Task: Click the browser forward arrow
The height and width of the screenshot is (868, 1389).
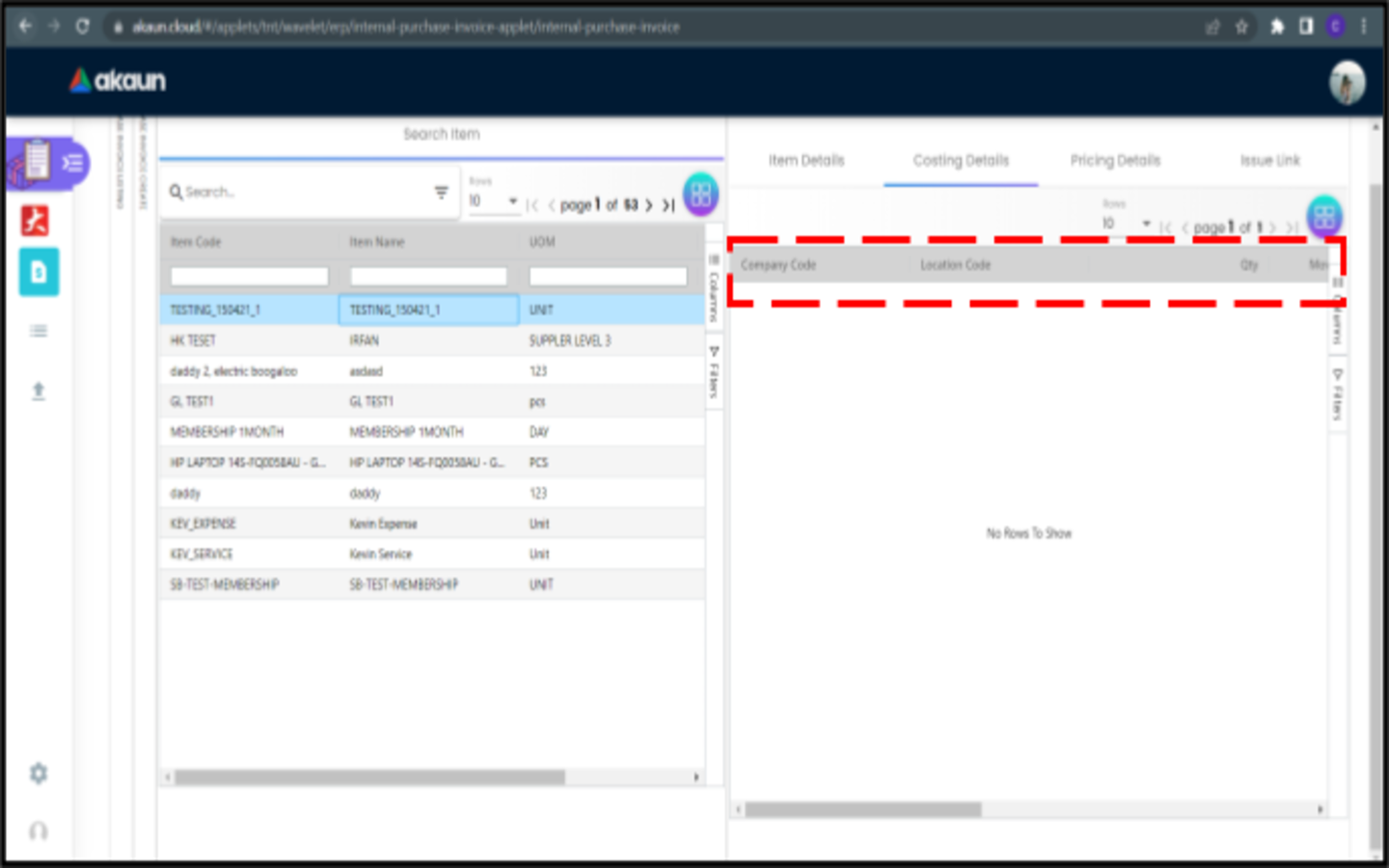Action: [54, 26]
